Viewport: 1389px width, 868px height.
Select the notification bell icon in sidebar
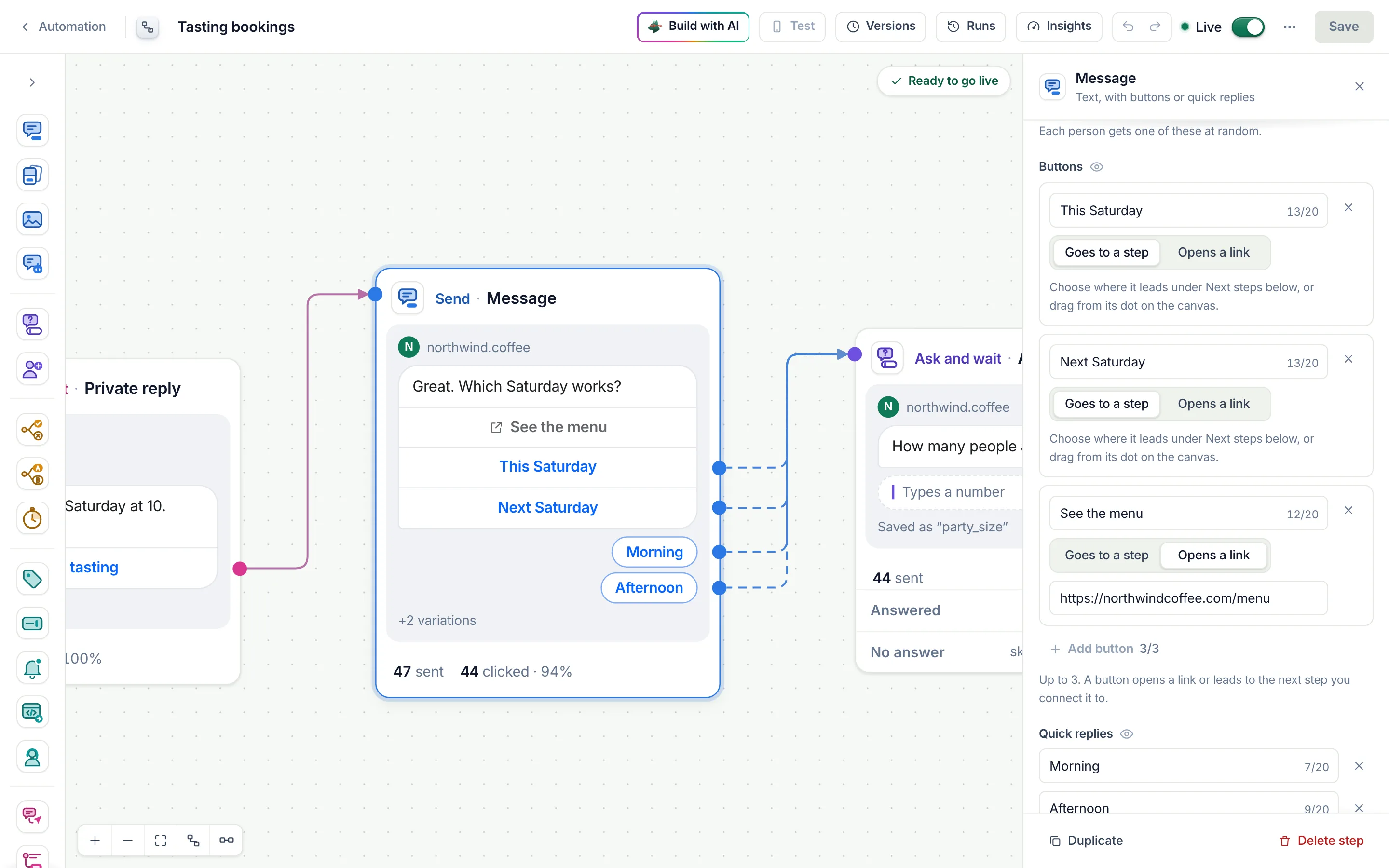(x=32, y=668)
